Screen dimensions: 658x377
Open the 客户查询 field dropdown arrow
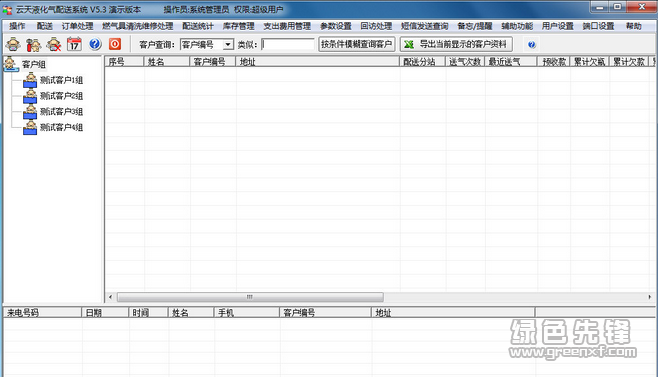tap(228, 45)
